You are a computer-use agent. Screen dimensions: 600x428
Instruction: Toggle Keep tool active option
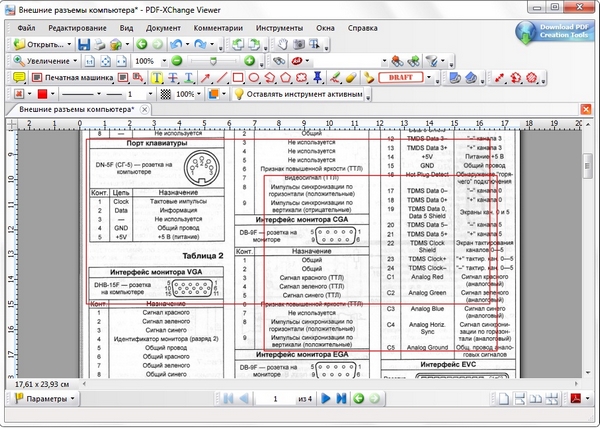click(x=298, y=94)
